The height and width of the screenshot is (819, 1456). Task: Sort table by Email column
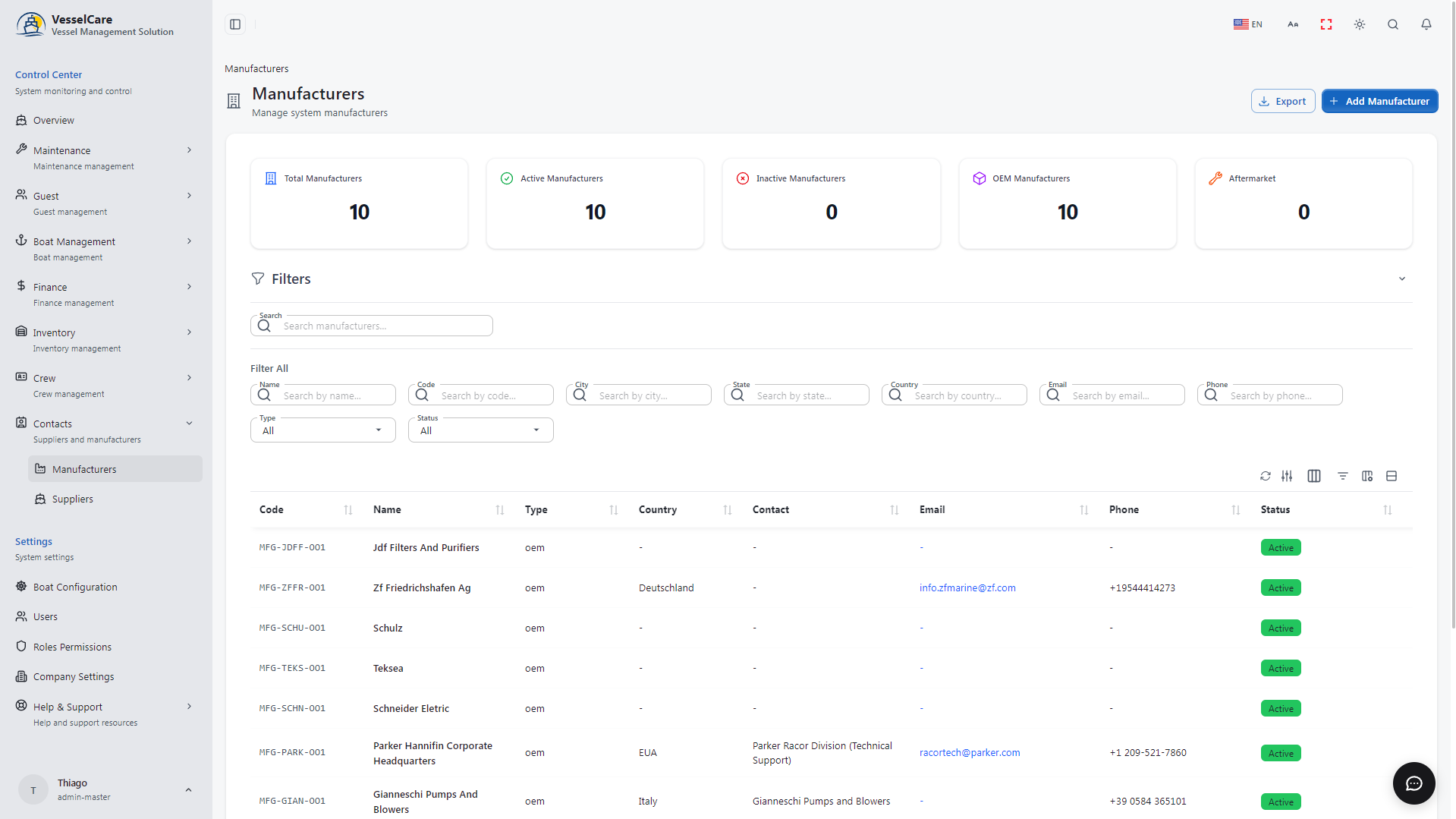tap(1084, 510)
